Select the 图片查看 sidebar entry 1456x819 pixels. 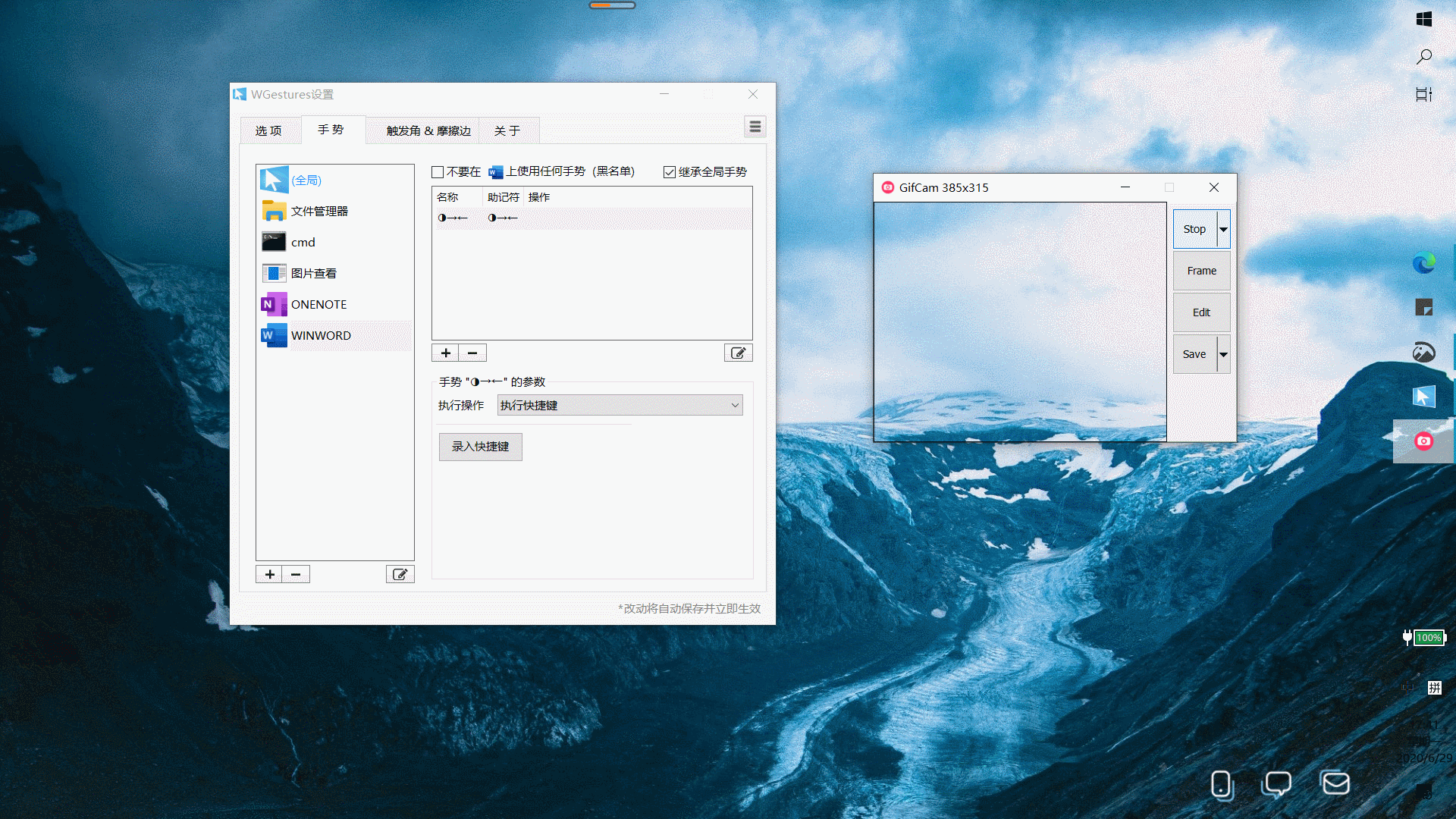click(314, 273)
